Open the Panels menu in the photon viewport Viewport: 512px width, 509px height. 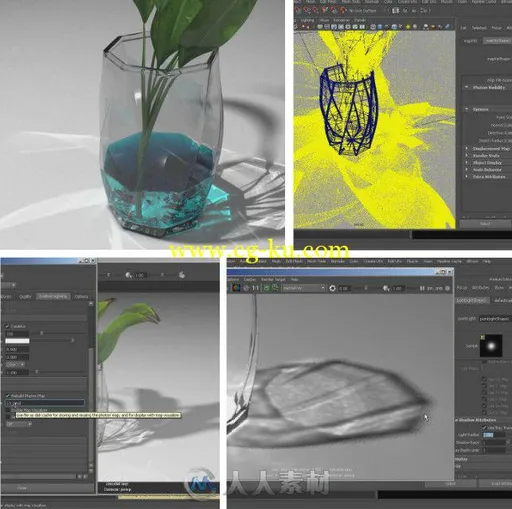pos(360,20)
